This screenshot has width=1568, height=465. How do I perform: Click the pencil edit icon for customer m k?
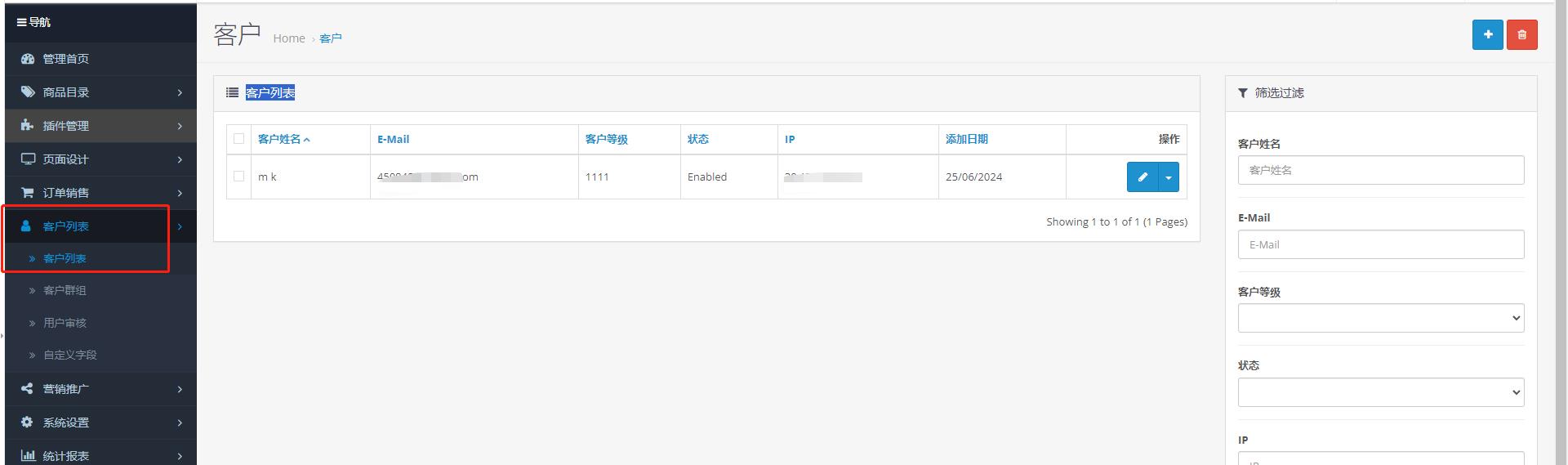click(x=1143, y=177)
